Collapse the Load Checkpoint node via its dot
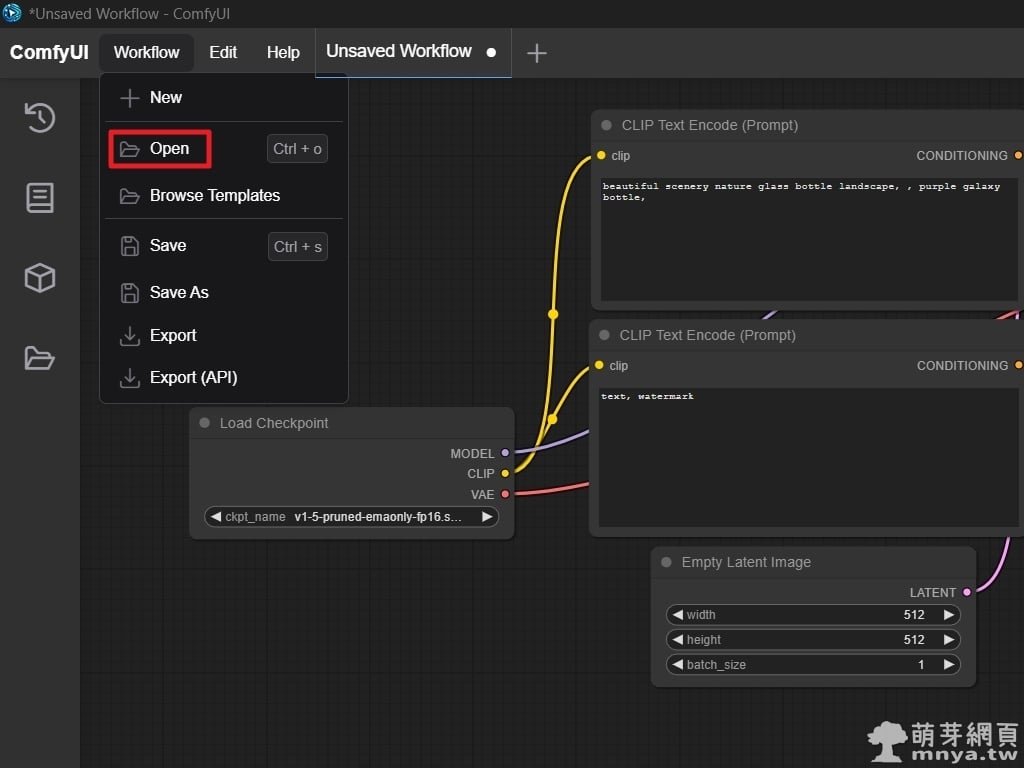Screen dimensions: 1024x768 click(205, 423)
